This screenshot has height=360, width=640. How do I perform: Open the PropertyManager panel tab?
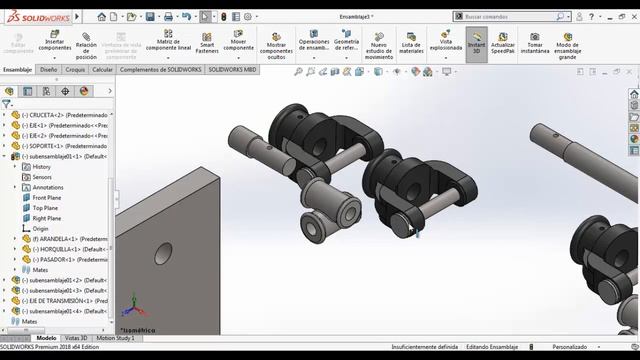coord(27,91)
